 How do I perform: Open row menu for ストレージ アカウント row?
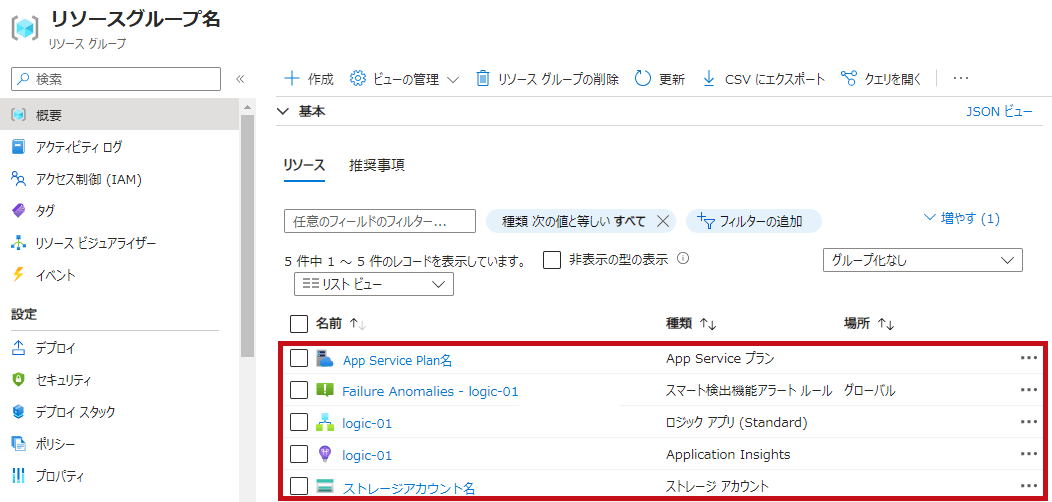click(1029, 486)
